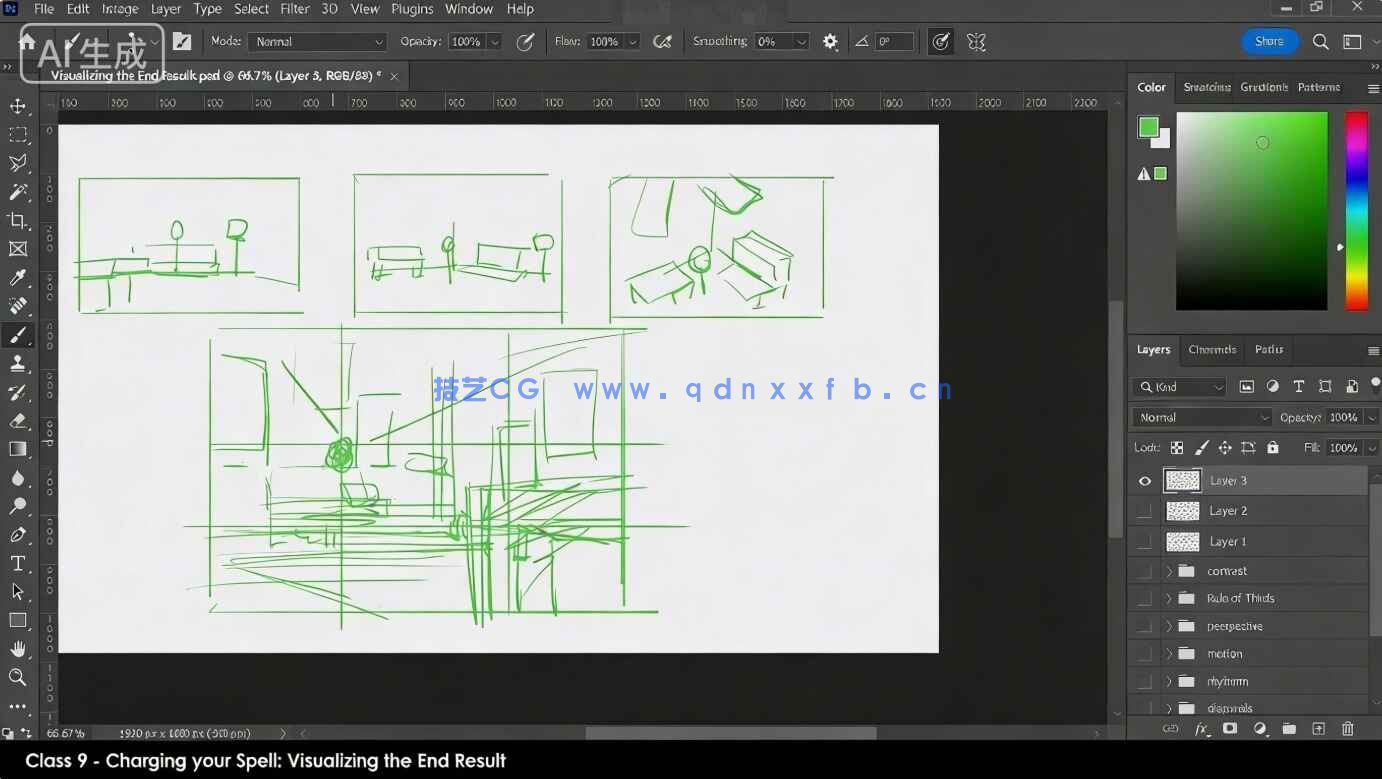Screen dimensions: 1382x779
Task: Delete layer using trash icon
Action: click(1347, 729)
